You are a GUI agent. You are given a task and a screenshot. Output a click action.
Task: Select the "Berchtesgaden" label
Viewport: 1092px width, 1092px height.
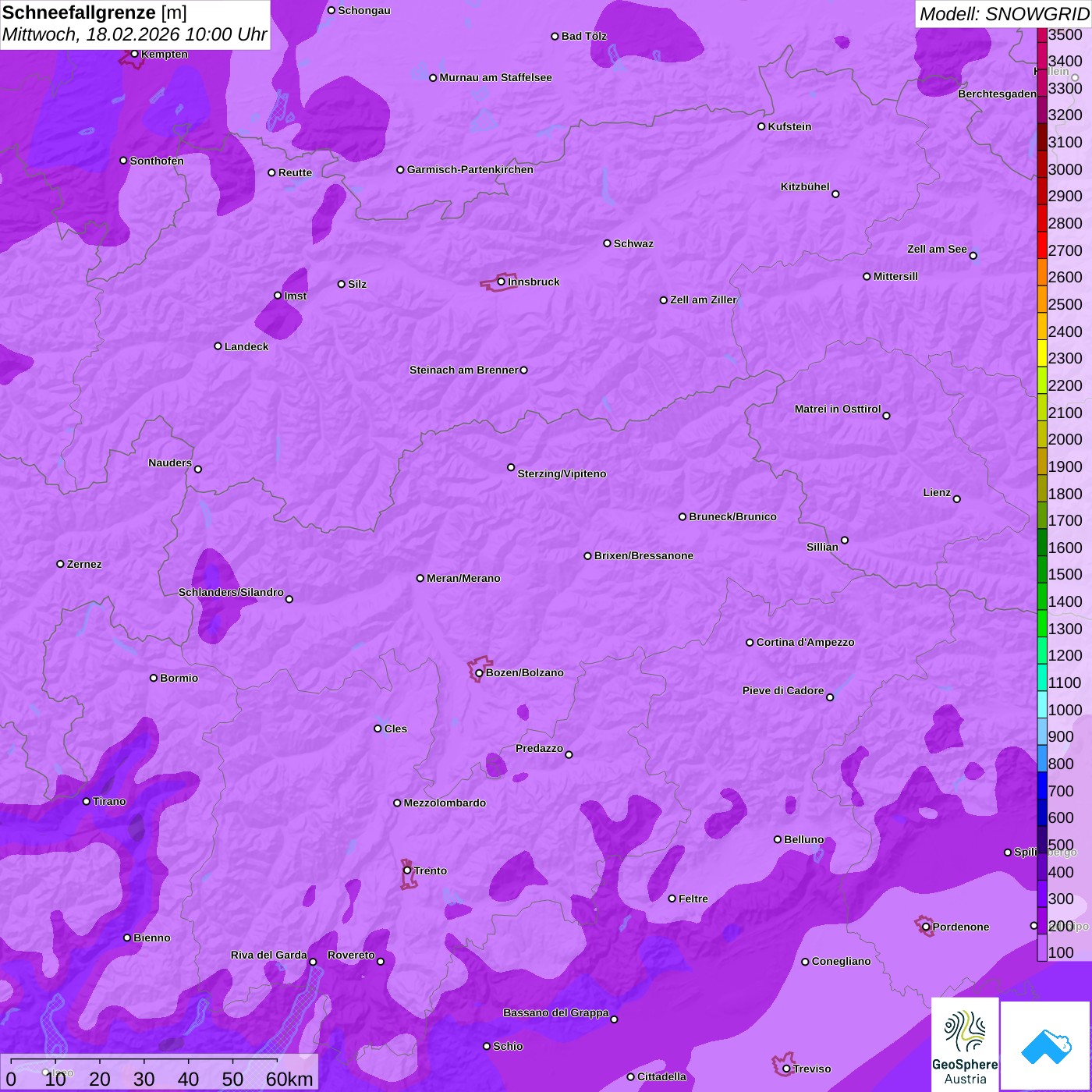(998, 94)
